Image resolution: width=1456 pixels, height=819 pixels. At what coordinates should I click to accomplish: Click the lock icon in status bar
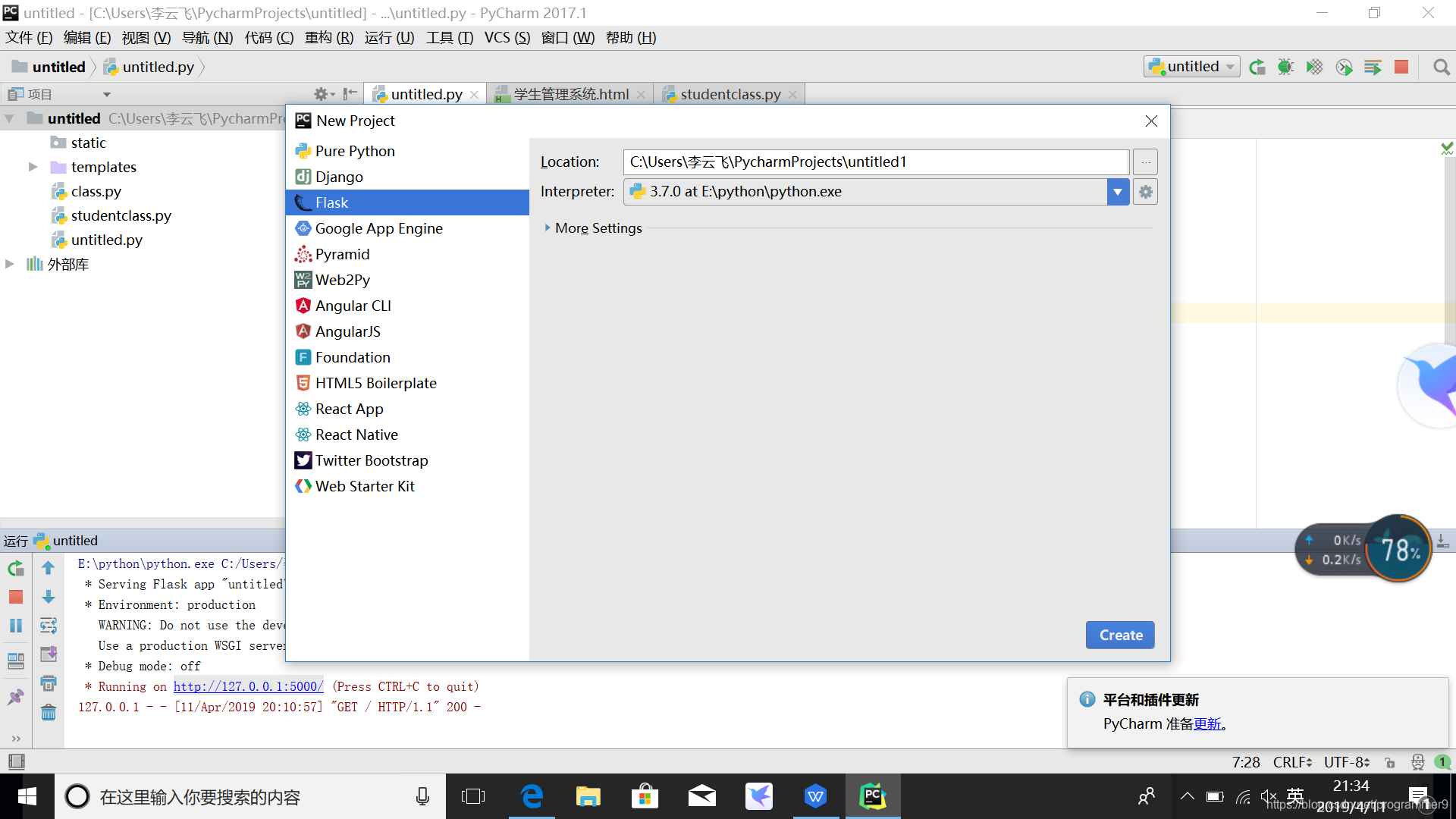point(1390,762)
